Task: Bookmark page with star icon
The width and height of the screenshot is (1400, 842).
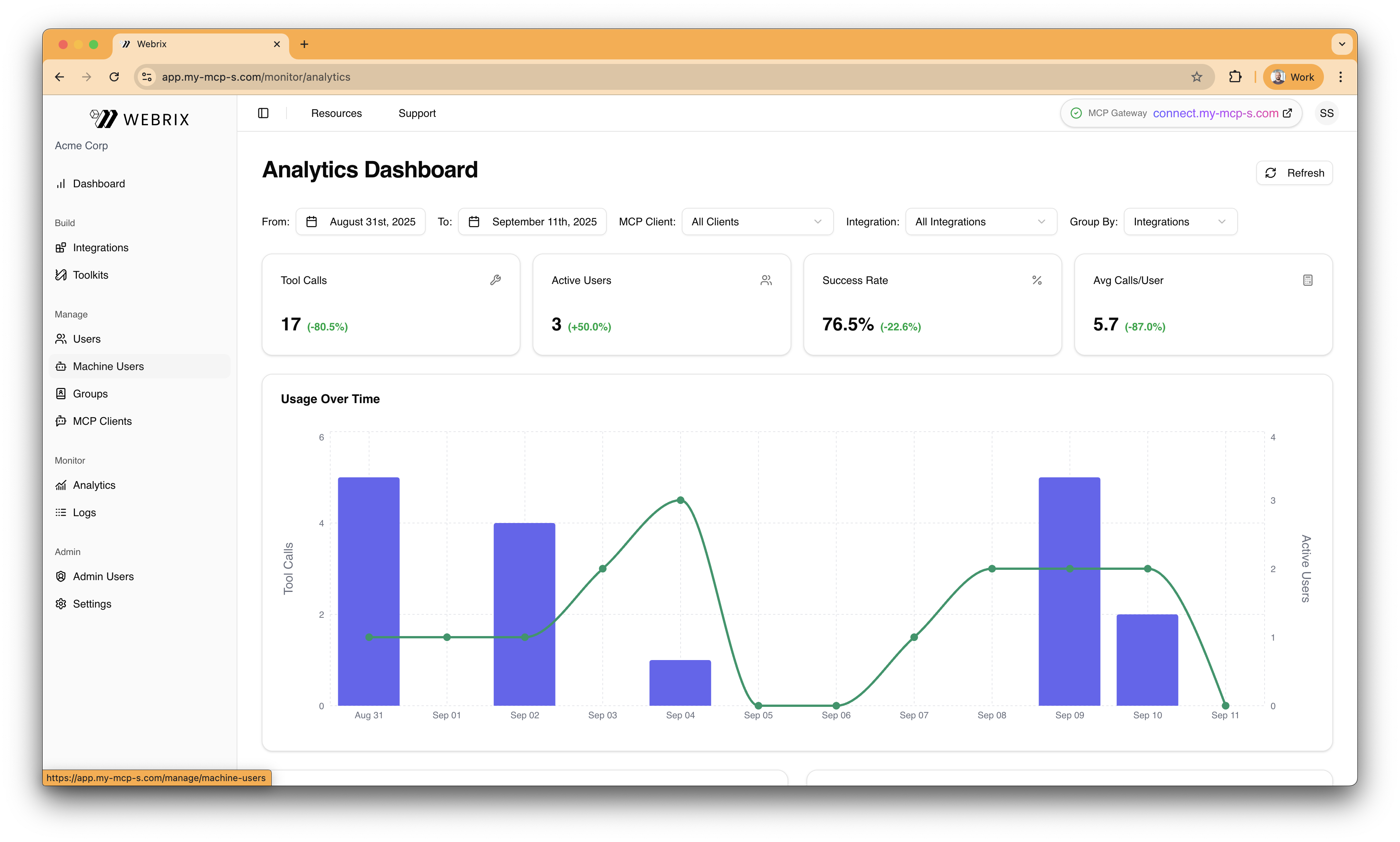Action: click(1196, 77)
